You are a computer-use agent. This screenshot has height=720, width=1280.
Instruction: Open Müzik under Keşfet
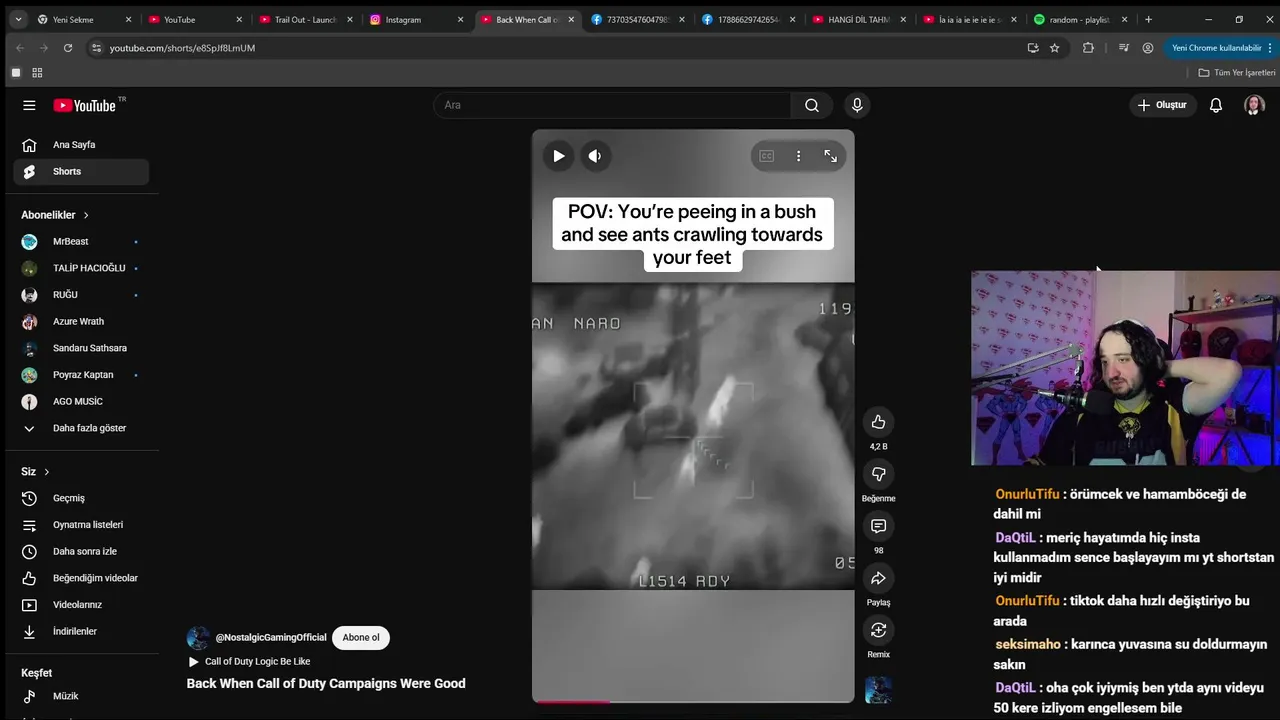pyautogui.click(x=81, y=696)
